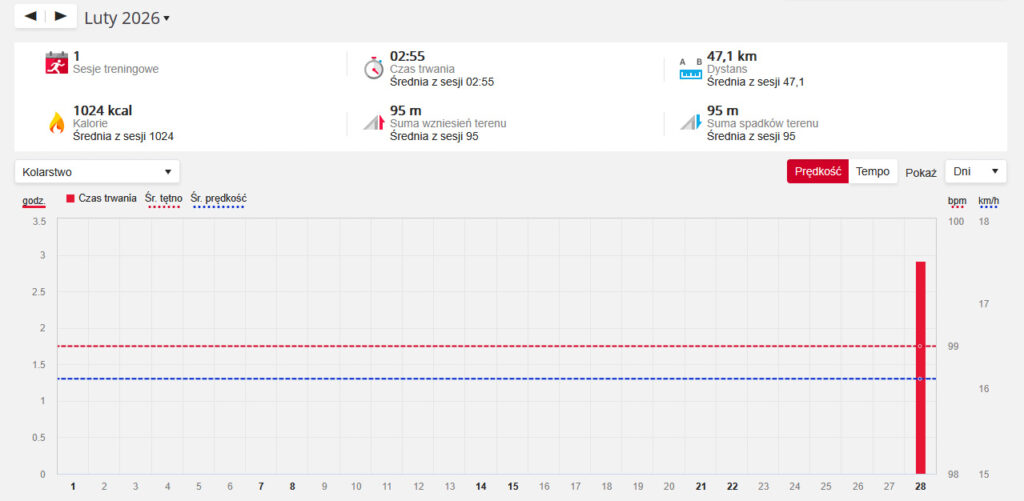Toggle the Śr. prędkość legend series
This screenshot has height=501, width=1024.
click(218, 198)
